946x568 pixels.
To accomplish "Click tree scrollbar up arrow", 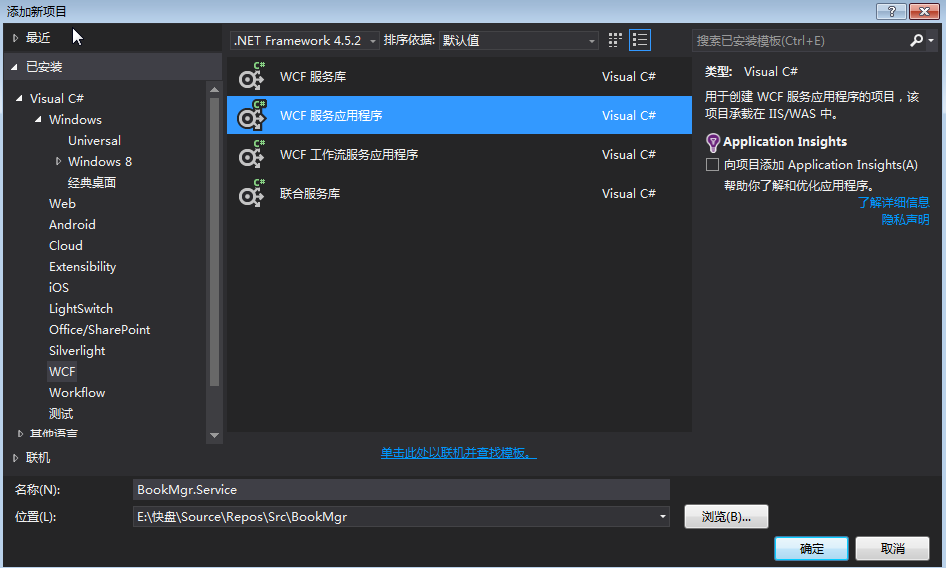I will coord(214,89).
